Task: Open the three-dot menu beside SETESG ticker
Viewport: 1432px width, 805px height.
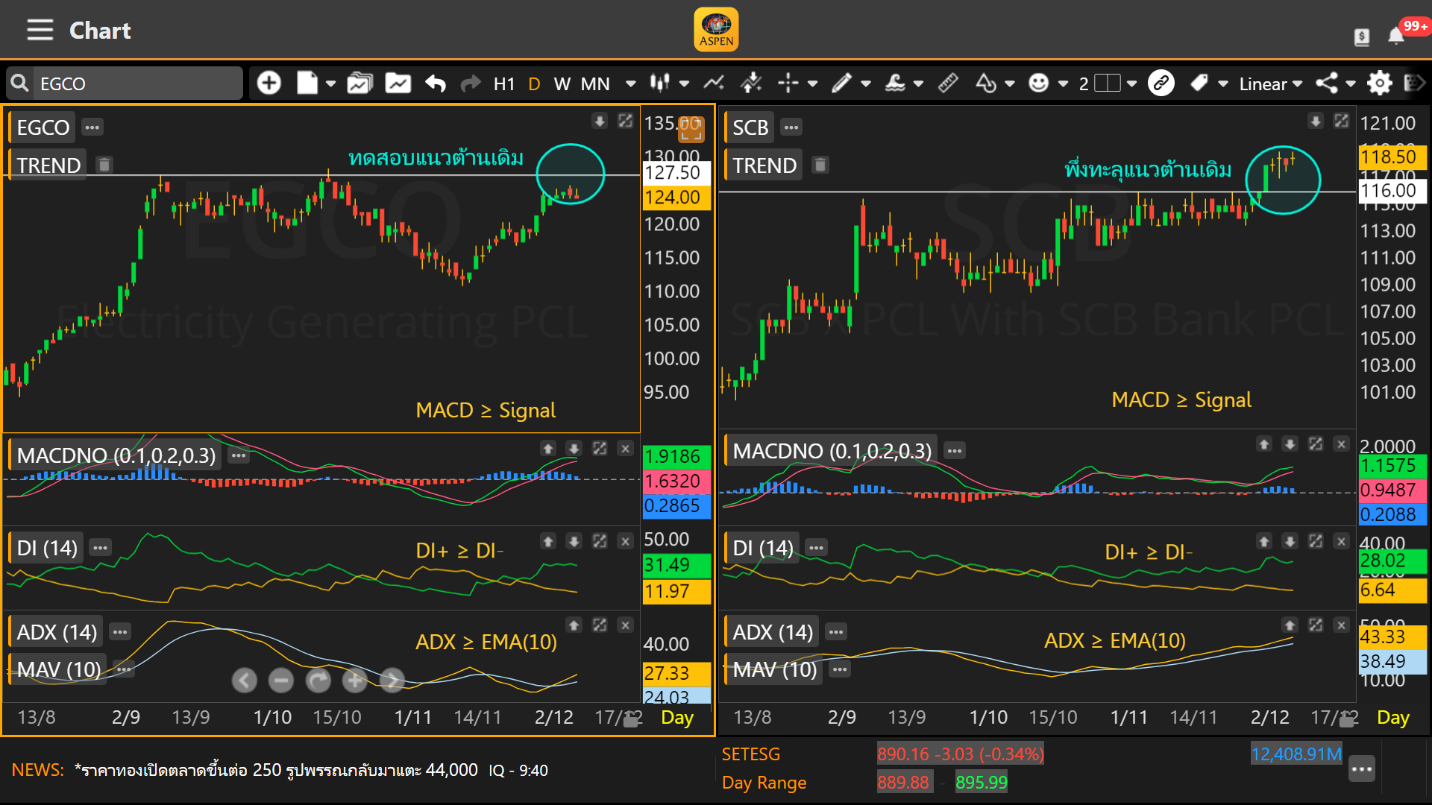Action: point(1362,769)
